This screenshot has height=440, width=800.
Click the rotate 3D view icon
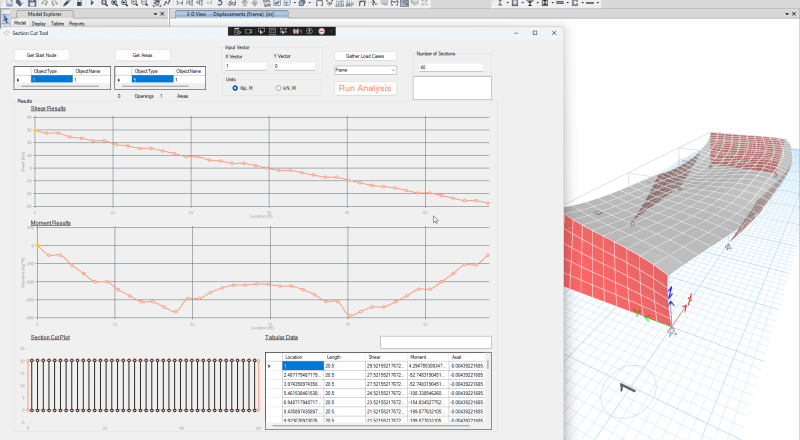220,3
